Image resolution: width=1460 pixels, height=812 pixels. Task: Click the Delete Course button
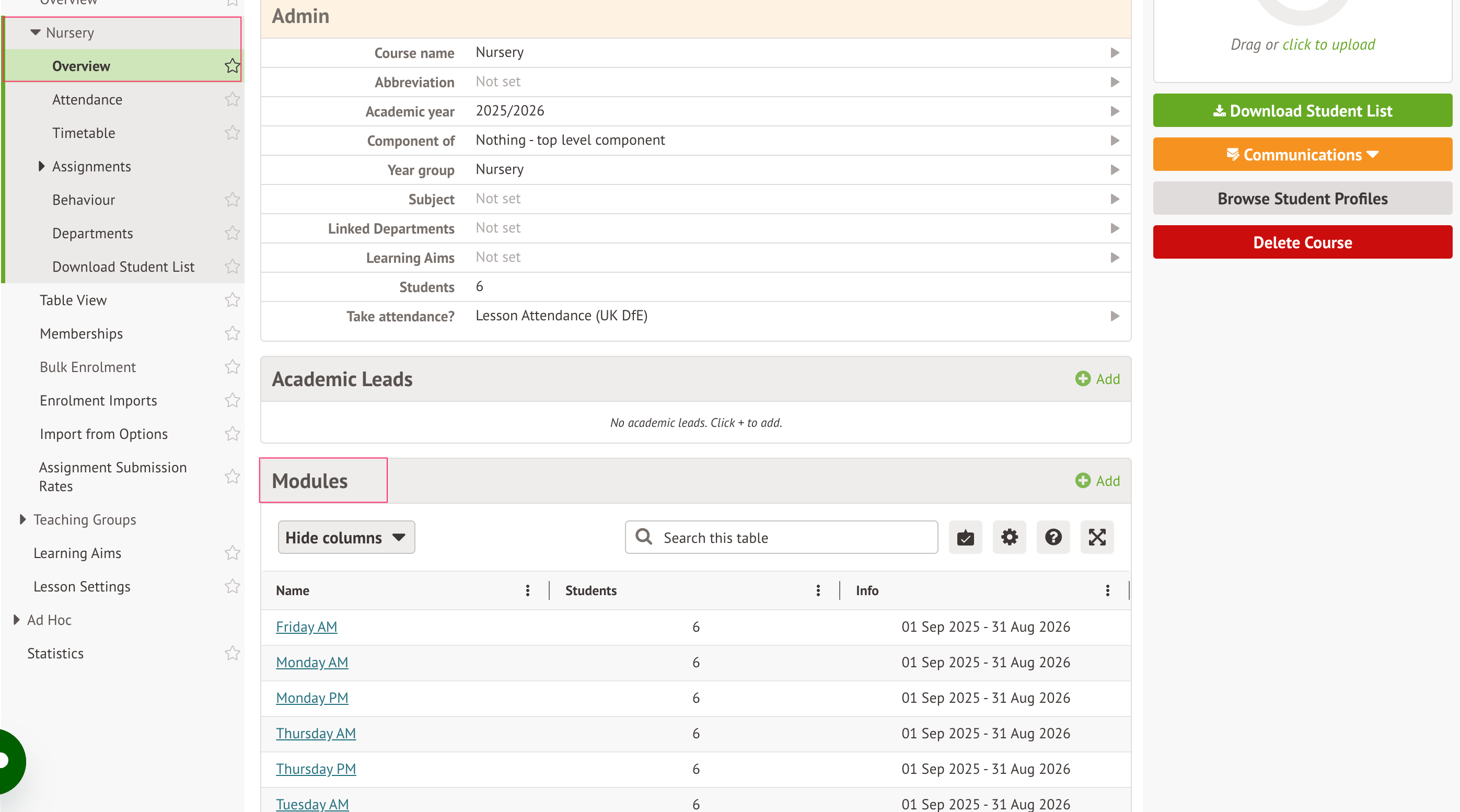(1302, 242)
